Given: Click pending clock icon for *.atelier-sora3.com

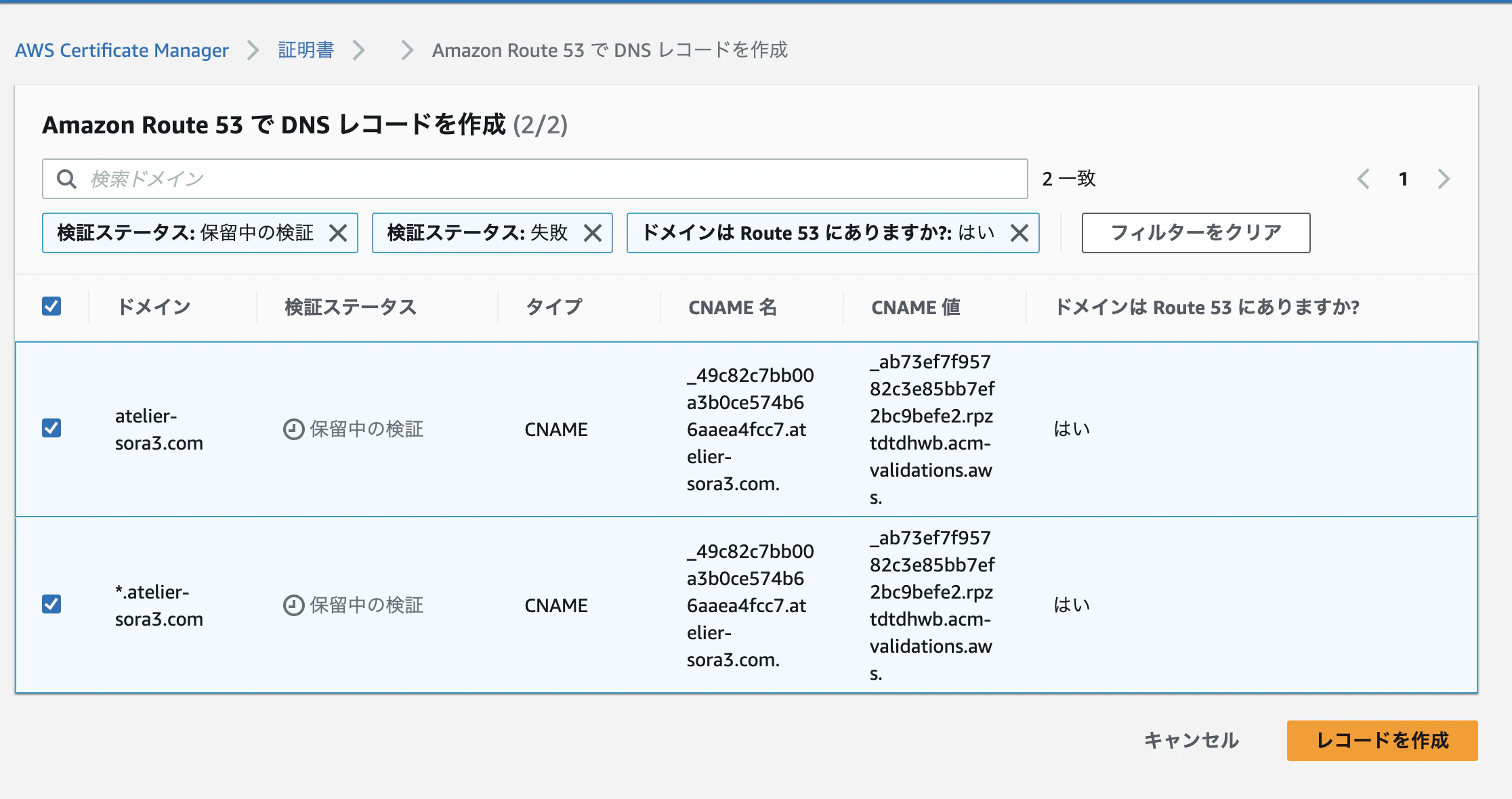Looking at the screenshot, I should coord(293,605).
